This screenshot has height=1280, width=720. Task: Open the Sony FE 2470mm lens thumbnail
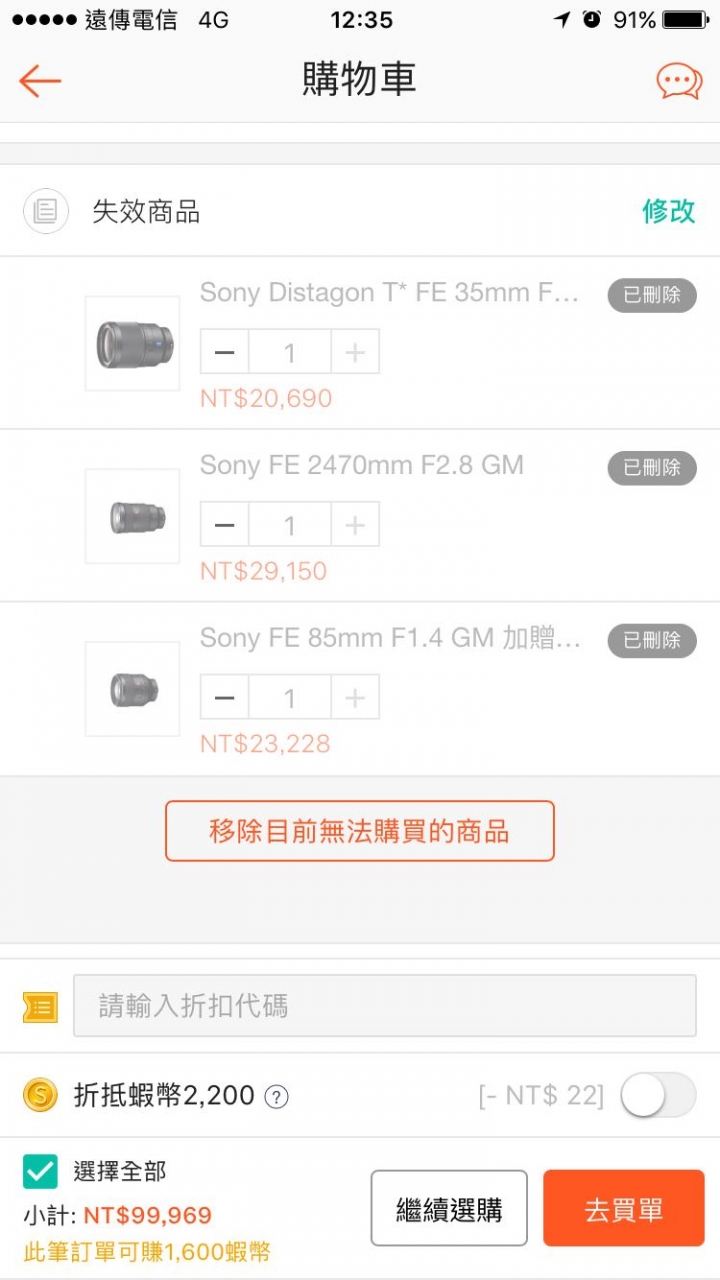[x=132, y=516]
